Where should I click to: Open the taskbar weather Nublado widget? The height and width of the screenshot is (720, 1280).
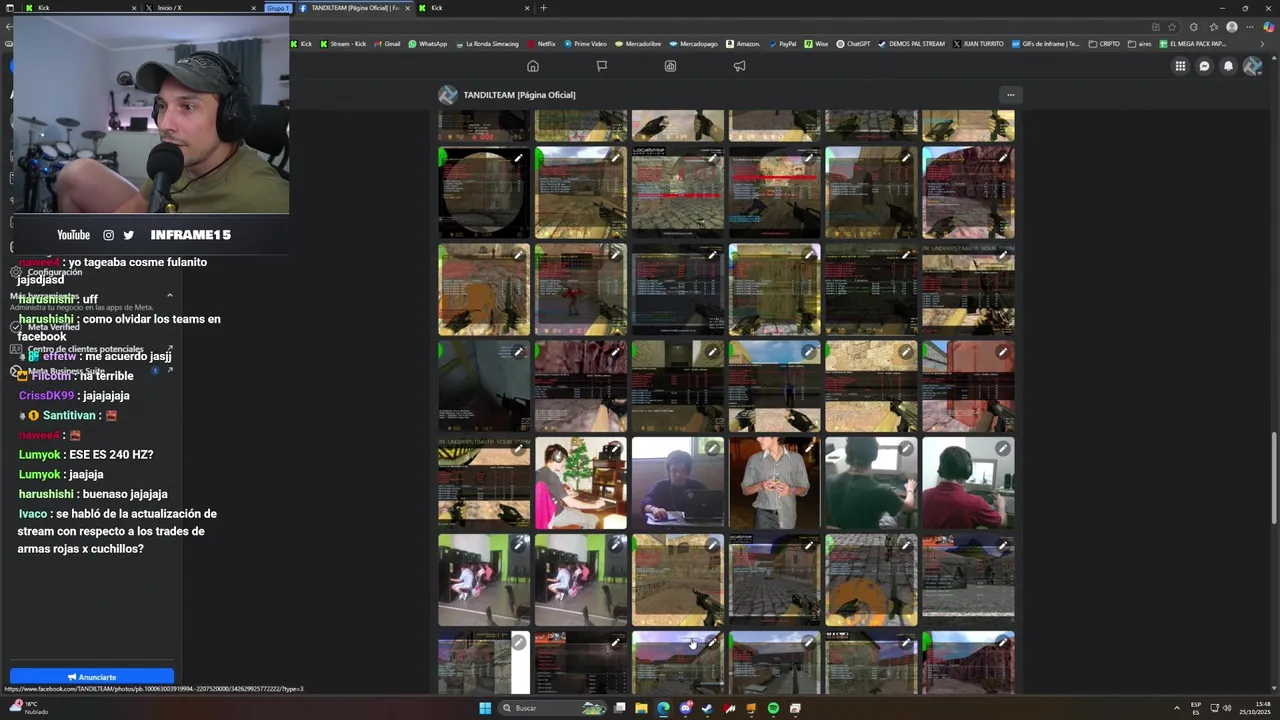[30, 708]
